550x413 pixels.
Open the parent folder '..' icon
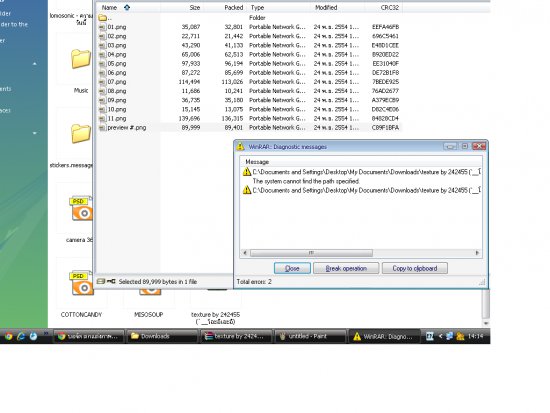tap(102, 18)
